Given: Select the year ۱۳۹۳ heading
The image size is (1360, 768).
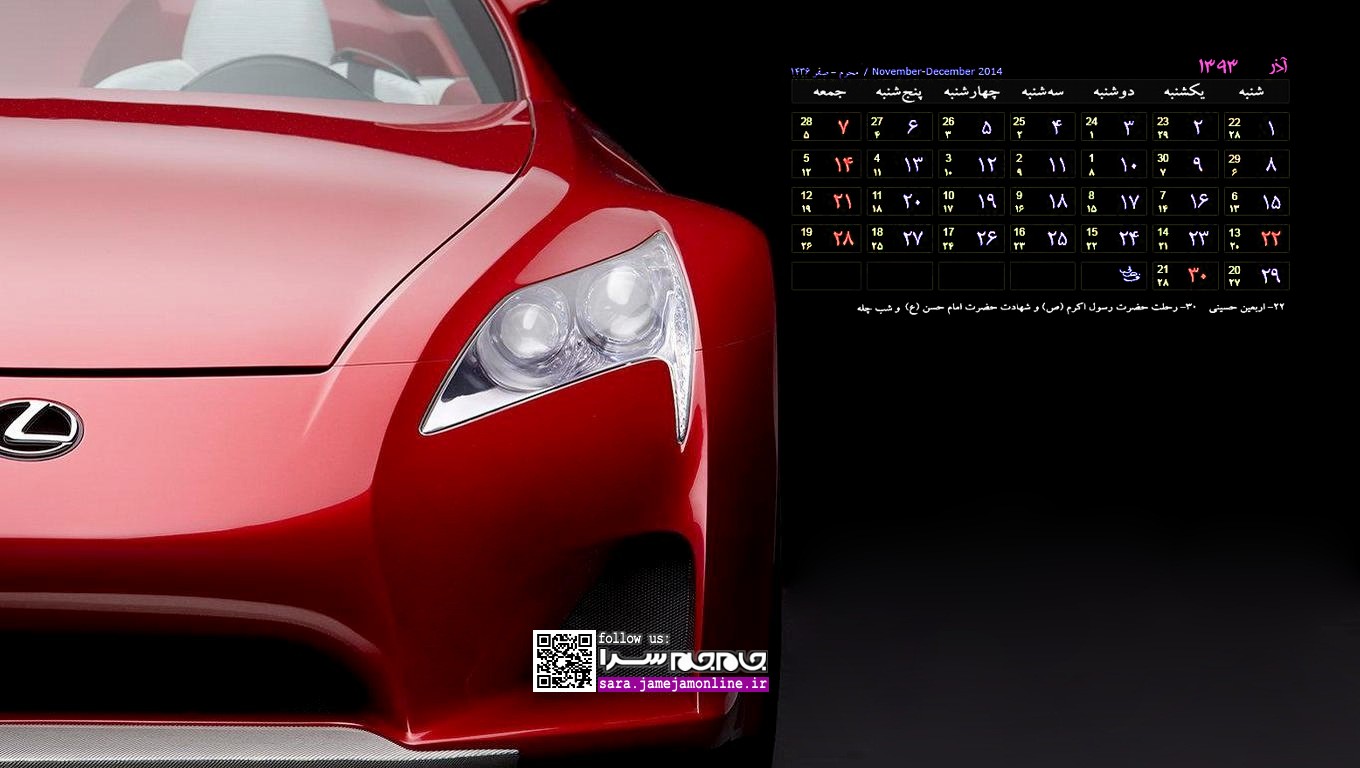Looking at the screenshot, I should pyautogui.click(x=1218, y=66).
